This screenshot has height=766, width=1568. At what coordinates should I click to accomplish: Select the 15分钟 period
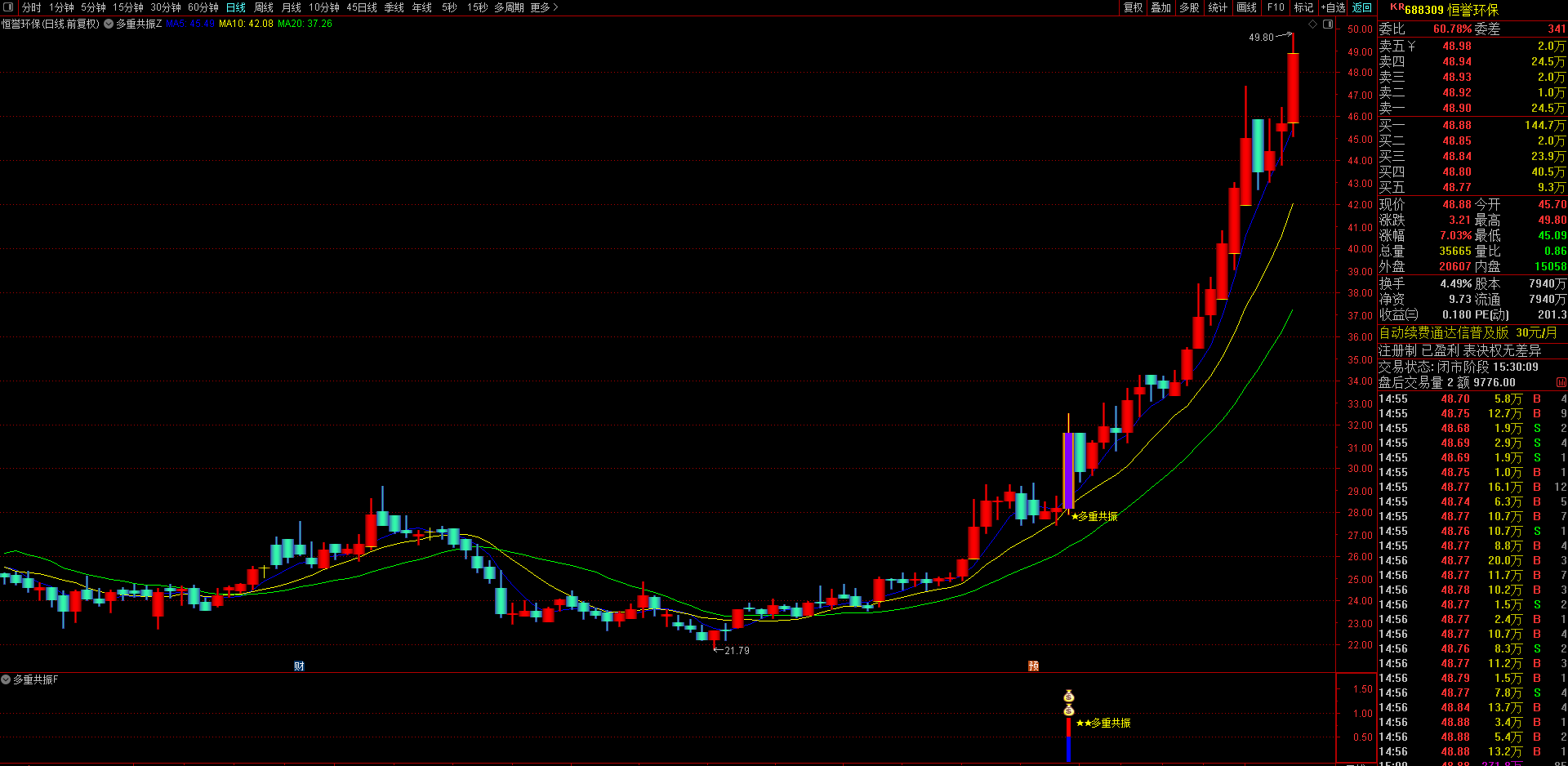tap(128, 7)
